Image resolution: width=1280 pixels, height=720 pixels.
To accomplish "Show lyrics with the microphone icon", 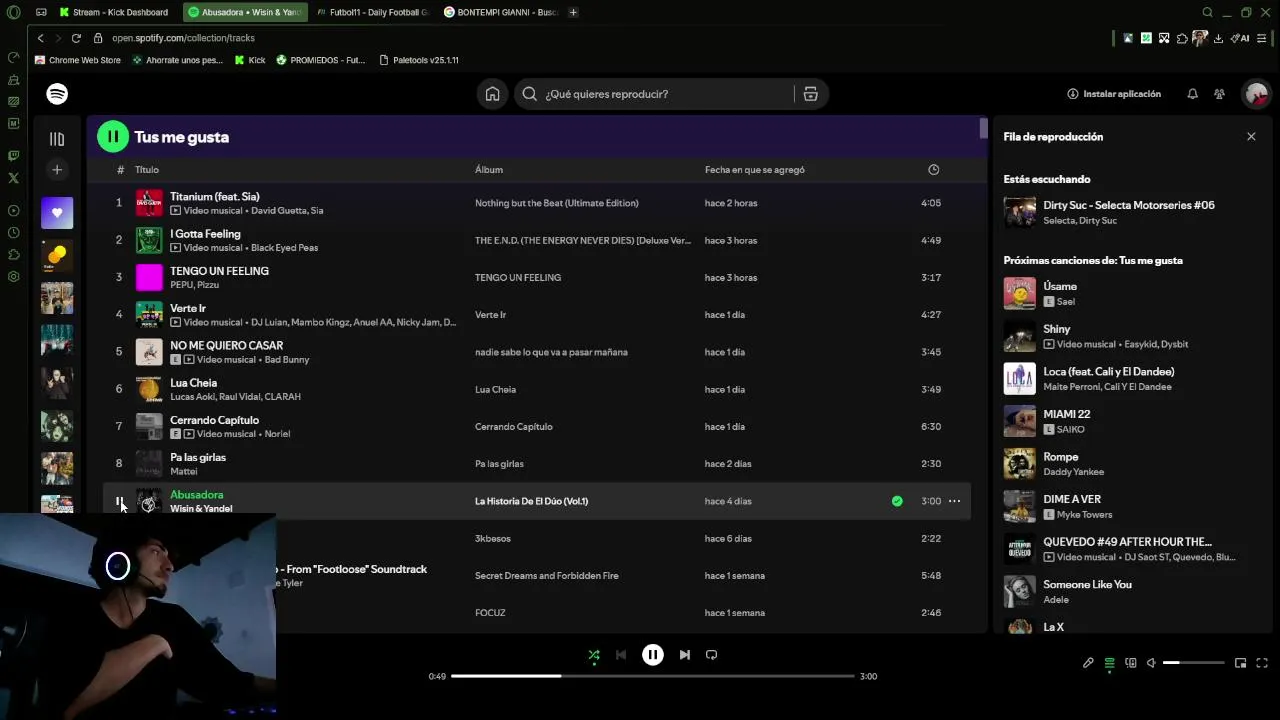I will click(x=1088, y=663).
